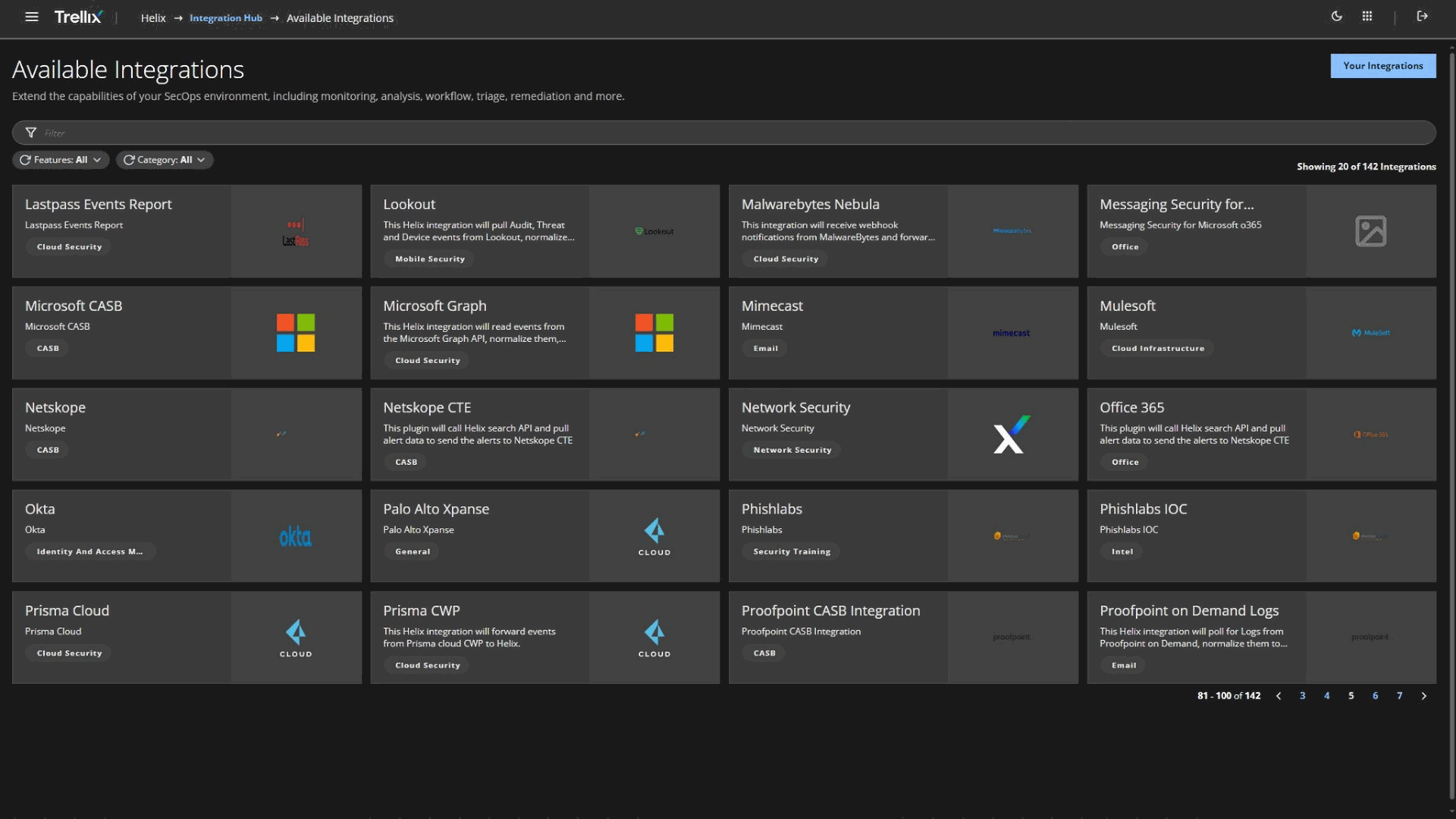Go to next page arrow
Viewport: 1456px width, 819px height.
1424,696
